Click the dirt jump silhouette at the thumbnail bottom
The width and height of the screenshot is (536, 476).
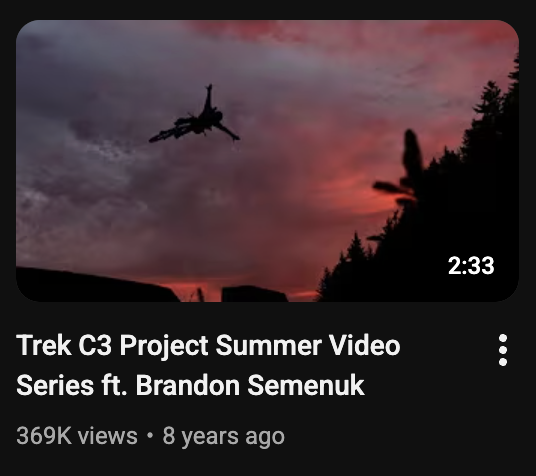click(x=97, y=285)
